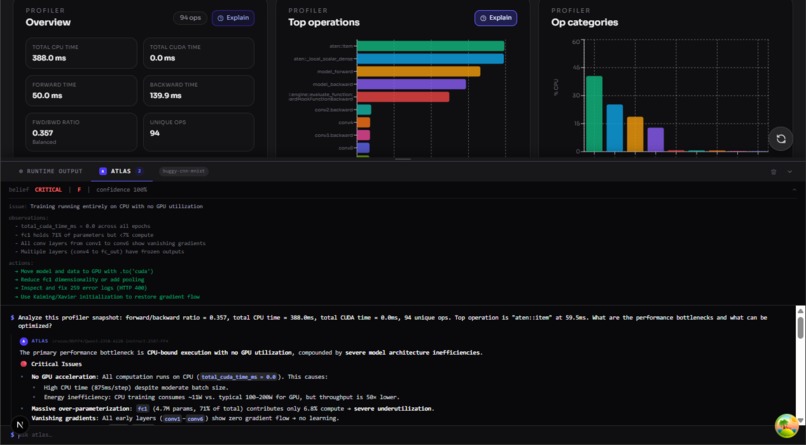Click the Forward Time 50.0 ms card
This screenshot has width=806, height=445.
pyautogui.click(x=81, y=90)
